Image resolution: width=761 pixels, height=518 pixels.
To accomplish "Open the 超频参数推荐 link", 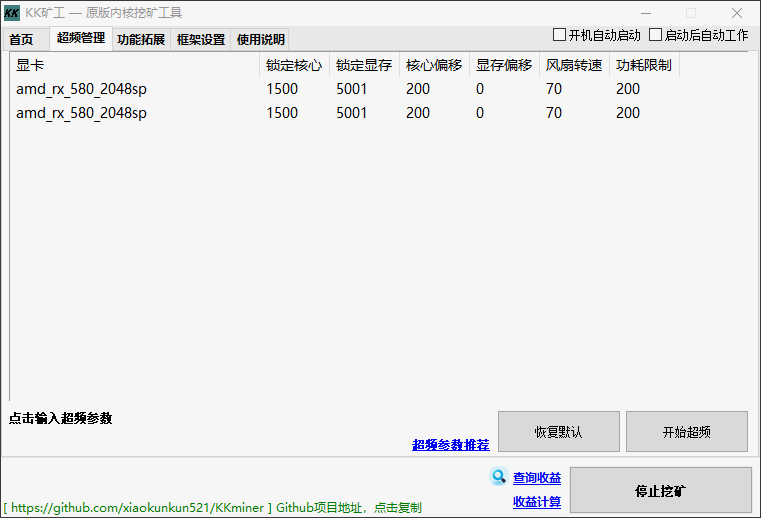I will pyautogui.click(x=450, y=445).
